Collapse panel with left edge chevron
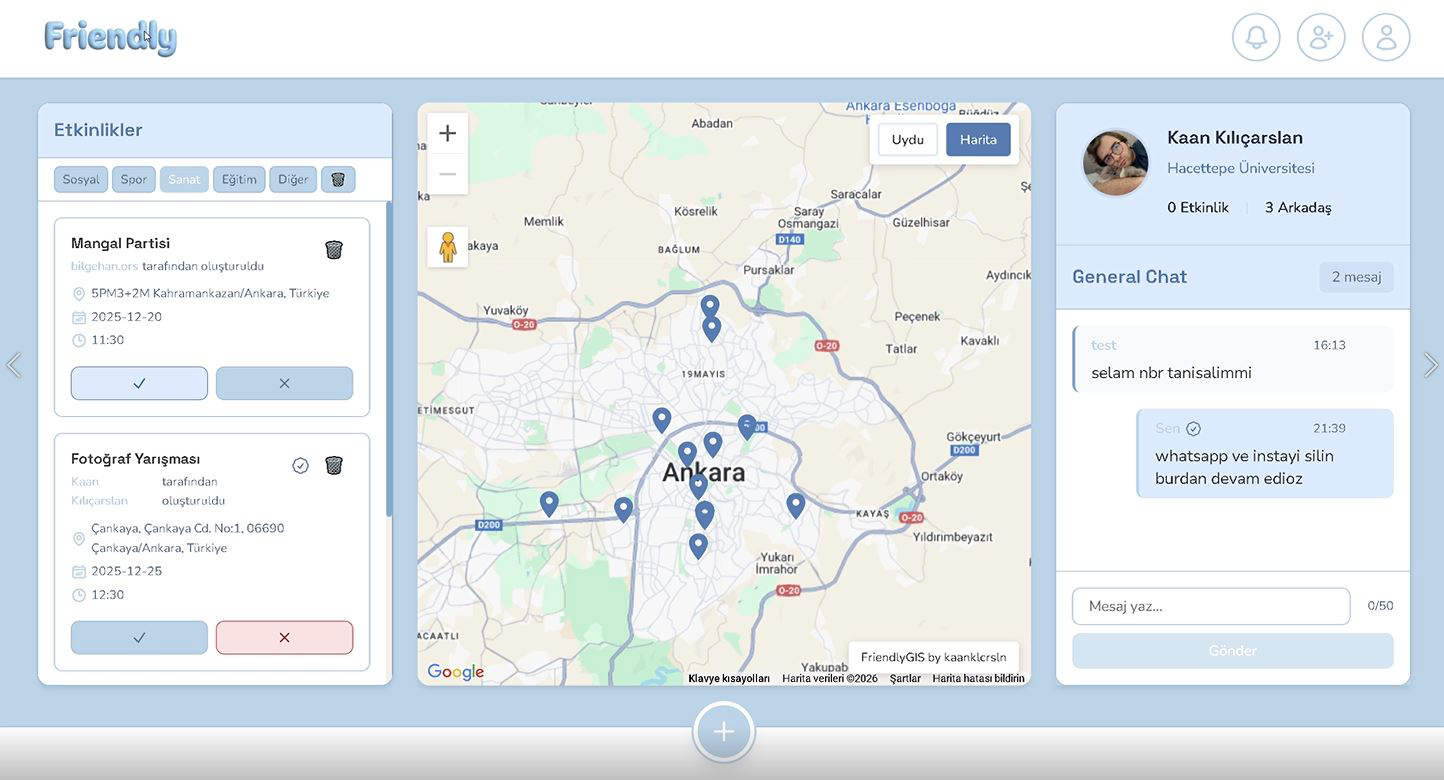Image resolution: width=1444 pixels, height=780 pixels. [x=13, y=365]
